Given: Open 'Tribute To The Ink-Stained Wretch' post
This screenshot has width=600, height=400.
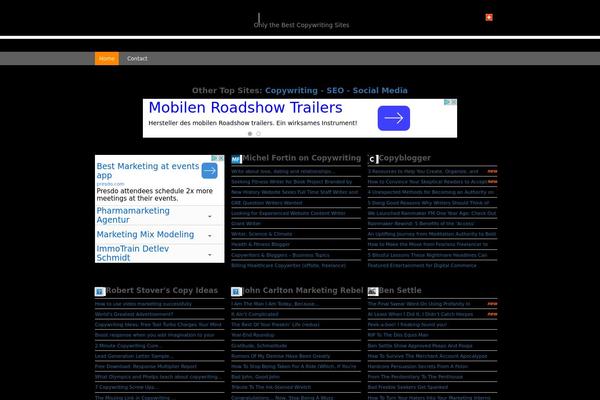Looking at the screenshot, I should [271, 387].
